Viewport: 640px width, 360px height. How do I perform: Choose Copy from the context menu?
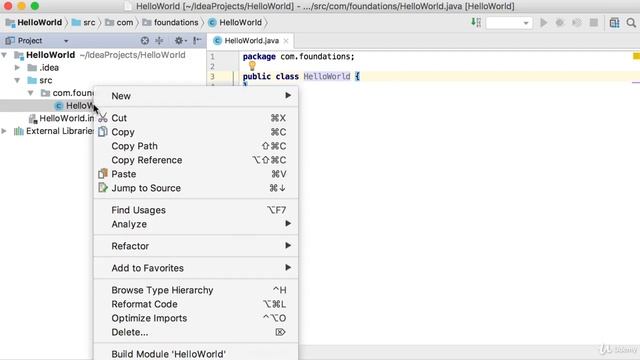196,132
